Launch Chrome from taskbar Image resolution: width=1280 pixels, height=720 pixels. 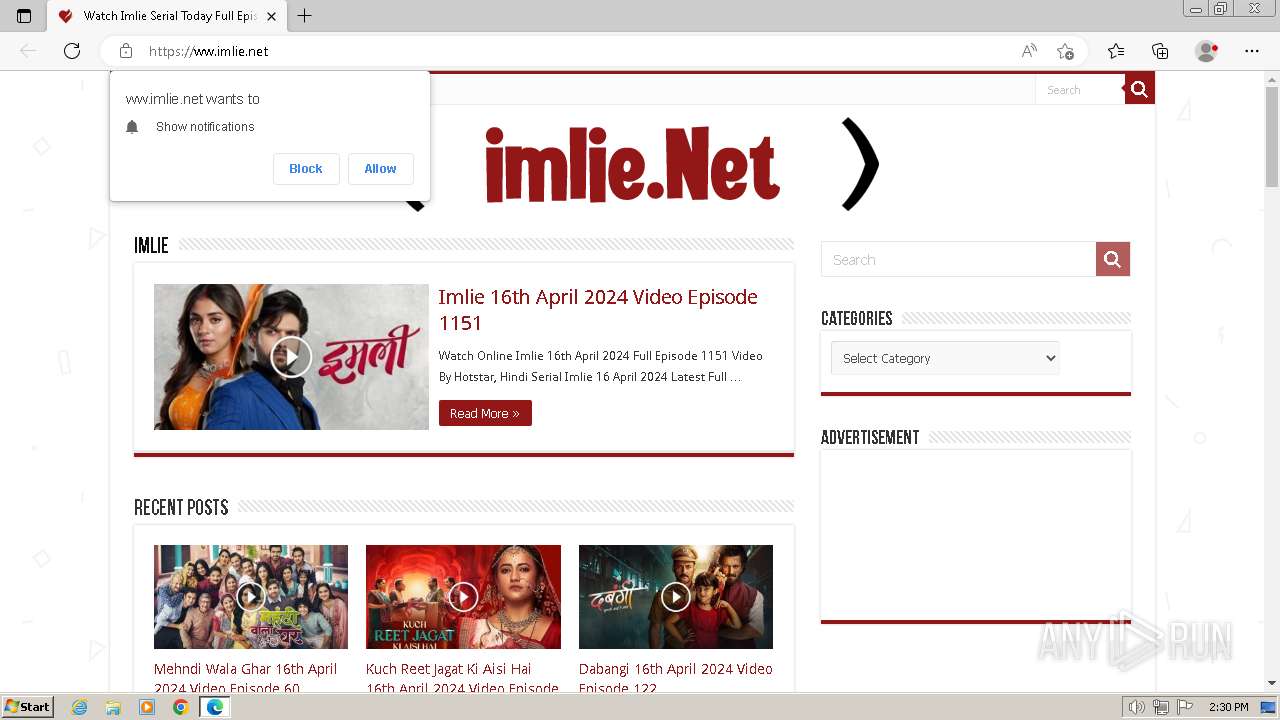(x=181, y=707)
